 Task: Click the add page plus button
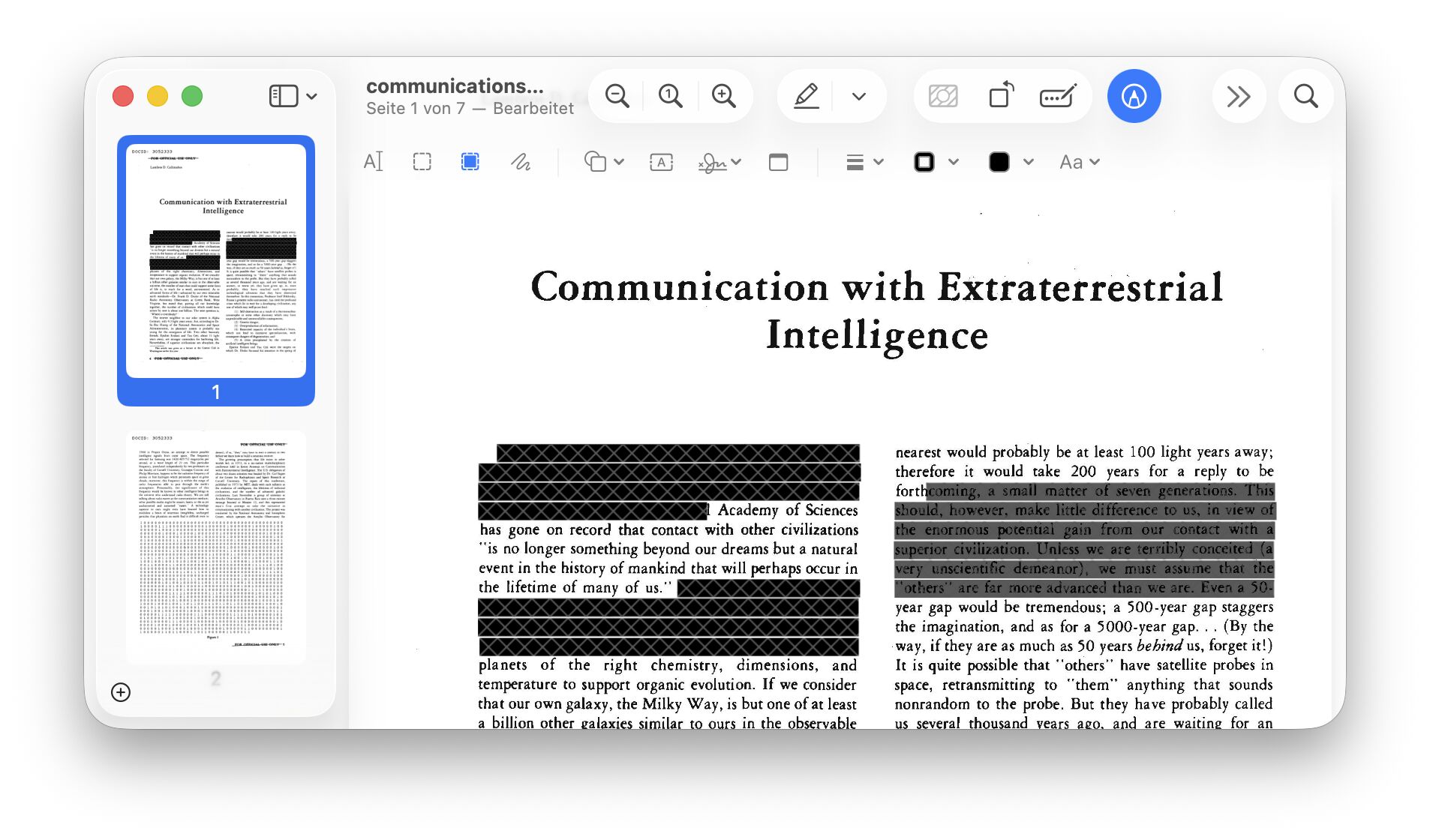(121, 691)
